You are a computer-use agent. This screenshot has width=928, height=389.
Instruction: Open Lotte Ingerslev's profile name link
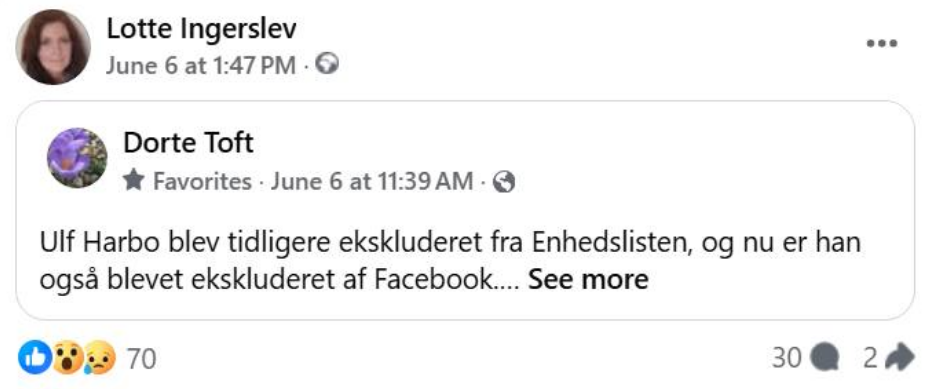point(201,29)
